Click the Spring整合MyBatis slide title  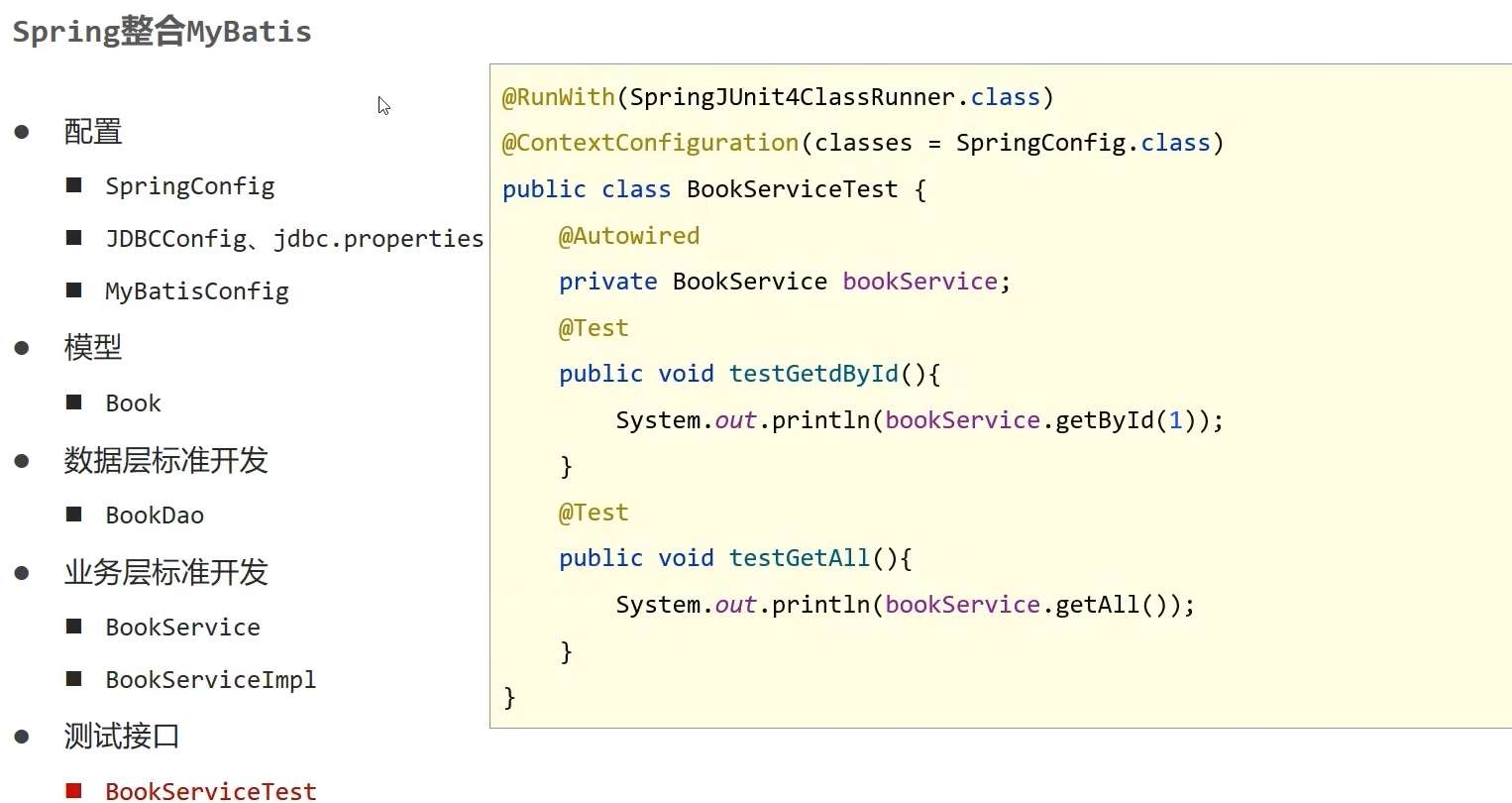click(x=162, y=32)
